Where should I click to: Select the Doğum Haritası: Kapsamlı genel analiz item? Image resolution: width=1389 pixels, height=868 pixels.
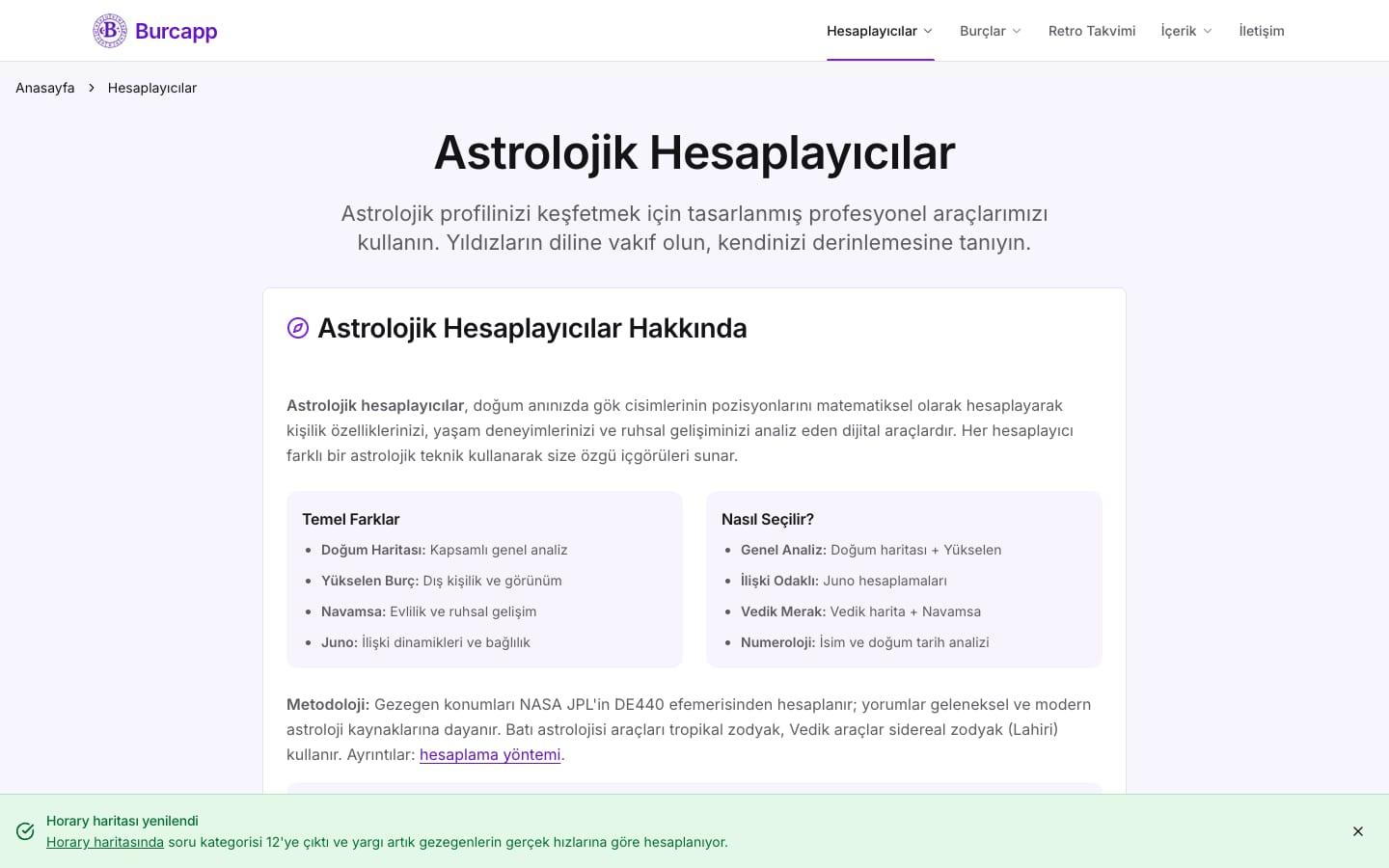coord(445,550)
